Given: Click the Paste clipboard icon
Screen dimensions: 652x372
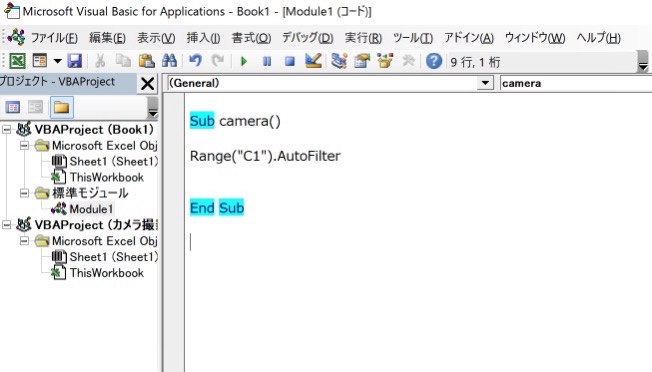Looking at the screenshot, I should pos(146,61).
